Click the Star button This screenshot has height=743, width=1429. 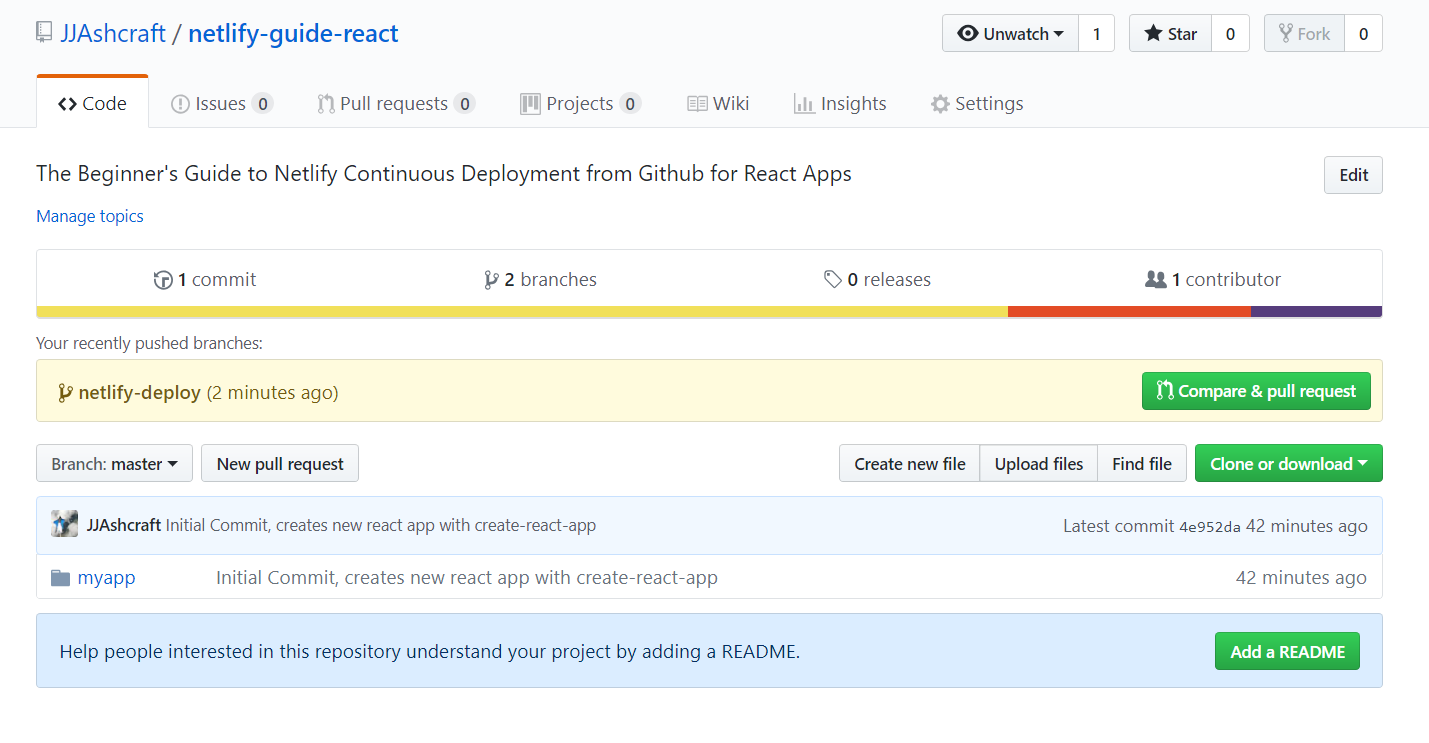pyautogui.click(x=1170, y=34)
